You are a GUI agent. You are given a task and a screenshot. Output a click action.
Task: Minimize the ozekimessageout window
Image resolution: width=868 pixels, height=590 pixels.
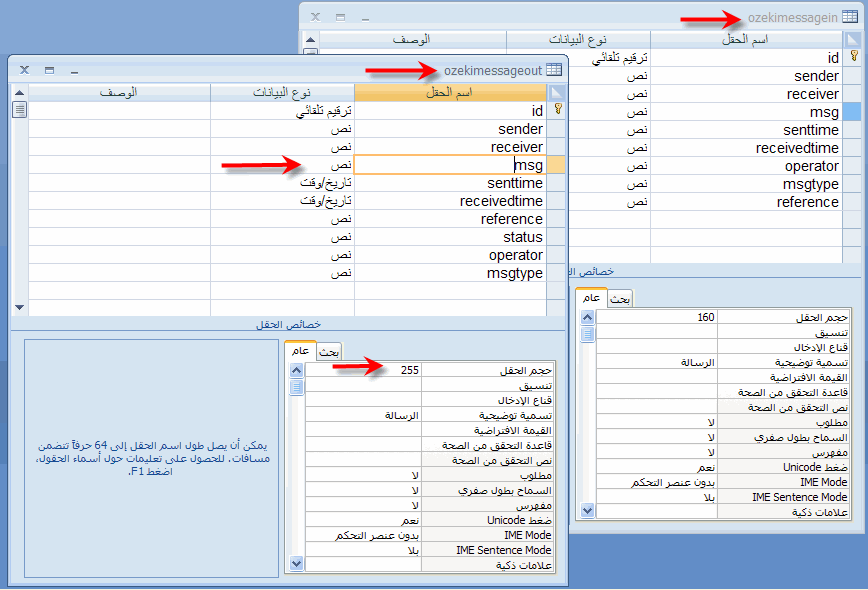(x=74, y=70)
